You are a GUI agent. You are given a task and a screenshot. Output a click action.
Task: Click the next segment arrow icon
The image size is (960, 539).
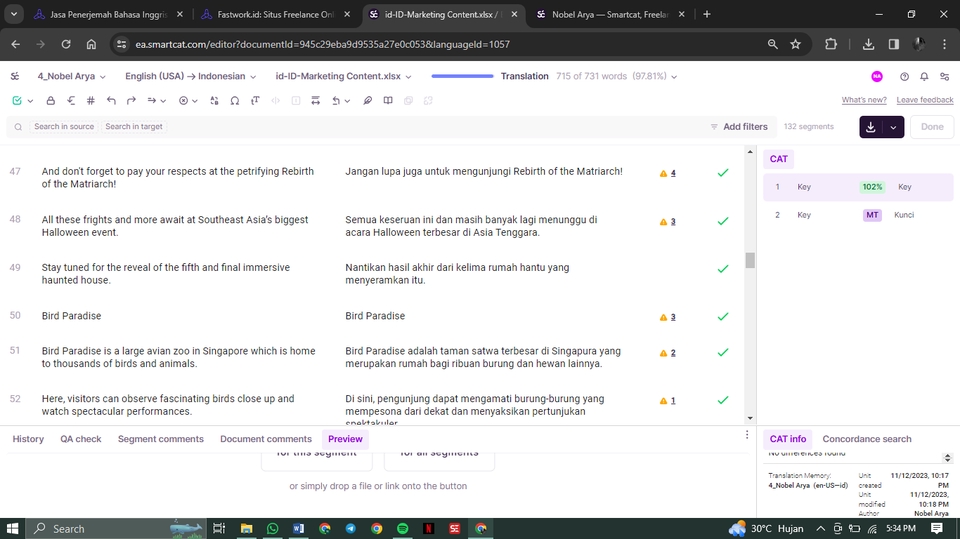[152, 100]
